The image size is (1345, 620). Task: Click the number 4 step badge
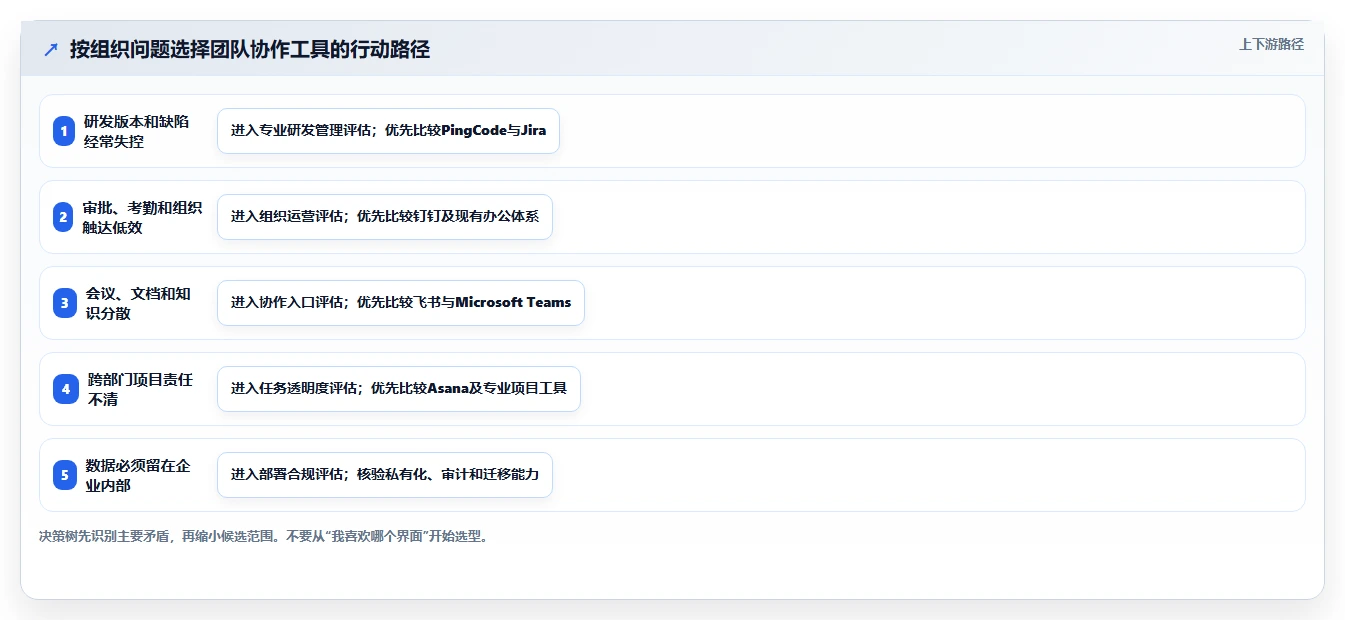tap(64, 389)
